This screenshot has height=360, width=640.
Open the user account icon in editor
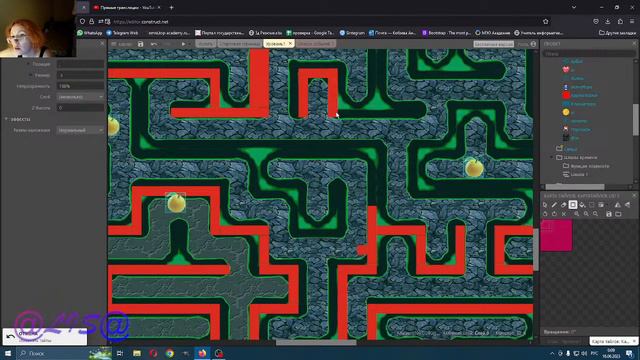pos(533,44)
